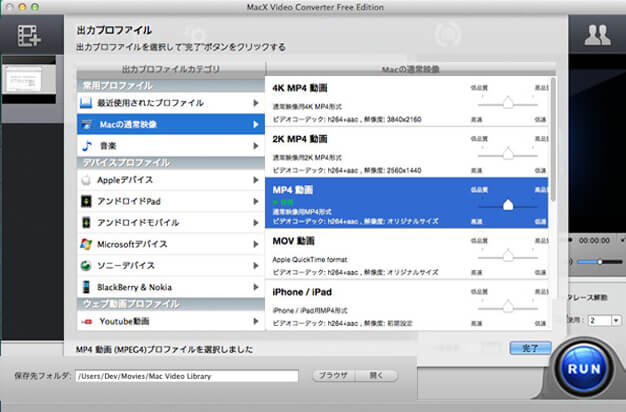Click the MOV video quality slider
The width and height of the screenshot is (626, 412).
pos(508,256)
